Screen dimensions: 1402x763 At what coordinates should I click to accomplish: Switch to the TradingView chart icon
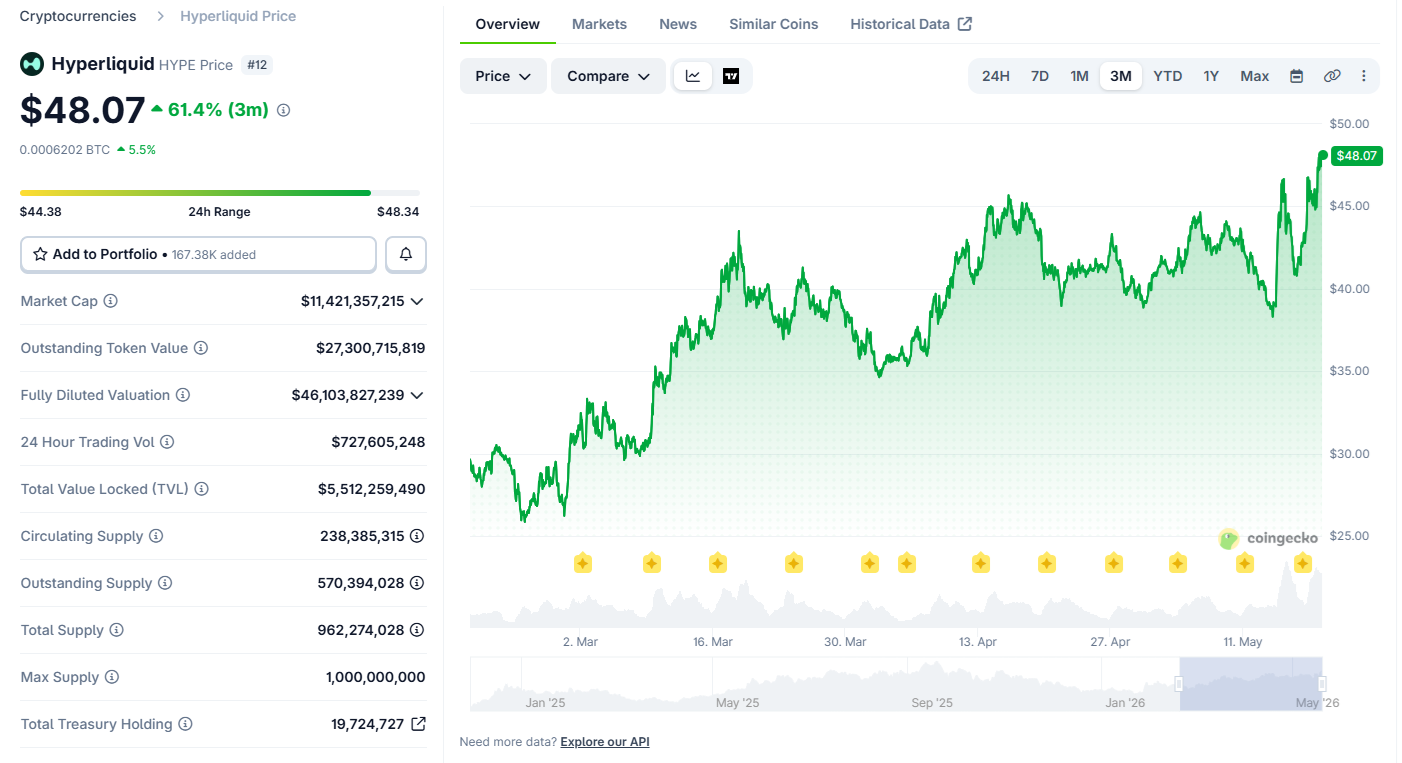tap(731, 76)
